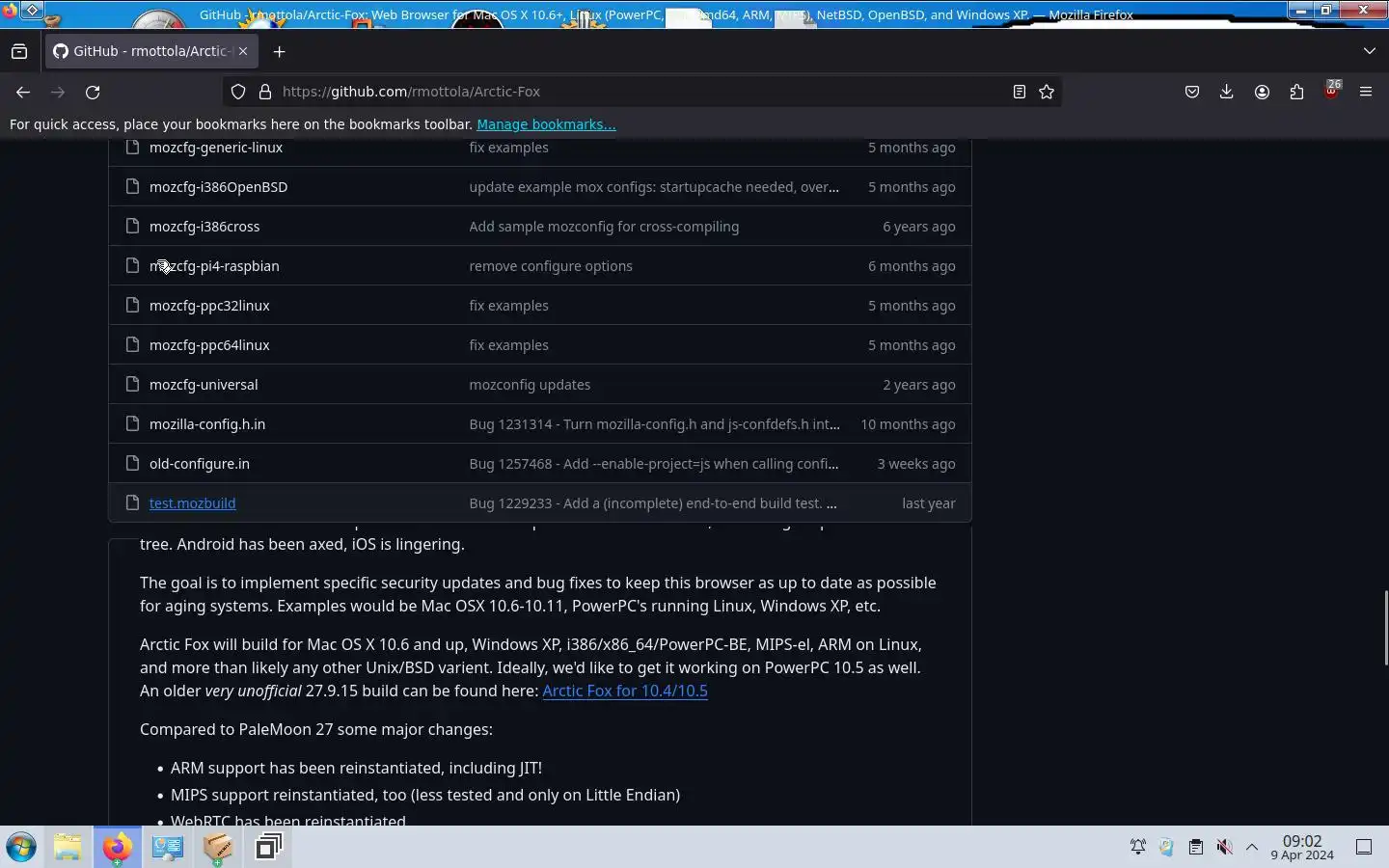1389x868 pixels.
Task: Open the notifications bell tray icon
Action: click(1138, 848)
